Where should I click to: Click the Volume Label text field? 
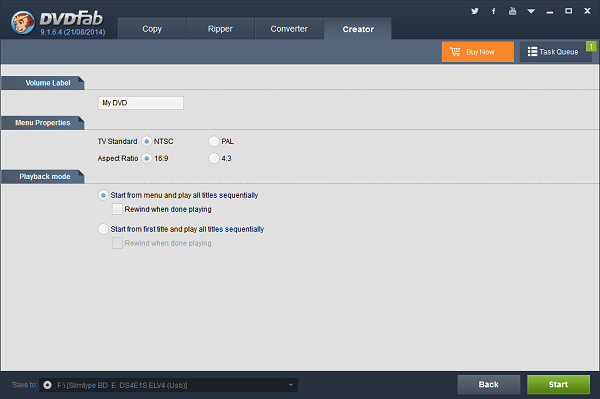point(141,103)
